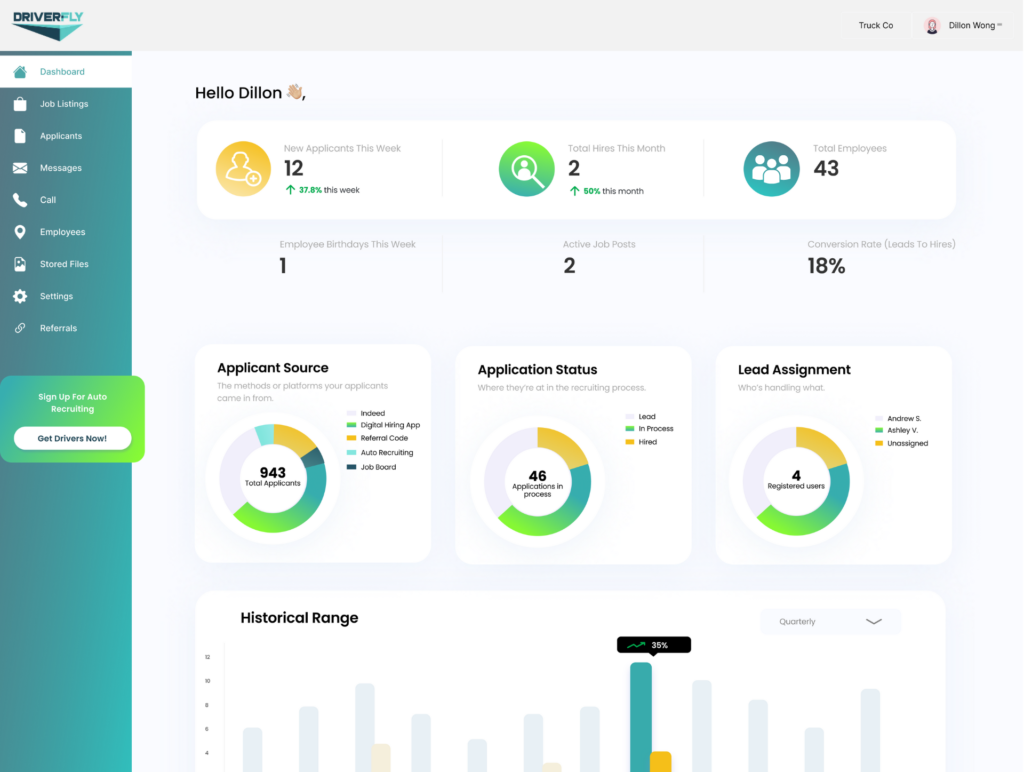Screen dimensions: 1024x772
Task: Click the 943 Total Applicants donut center
Action: coord(272,477)
